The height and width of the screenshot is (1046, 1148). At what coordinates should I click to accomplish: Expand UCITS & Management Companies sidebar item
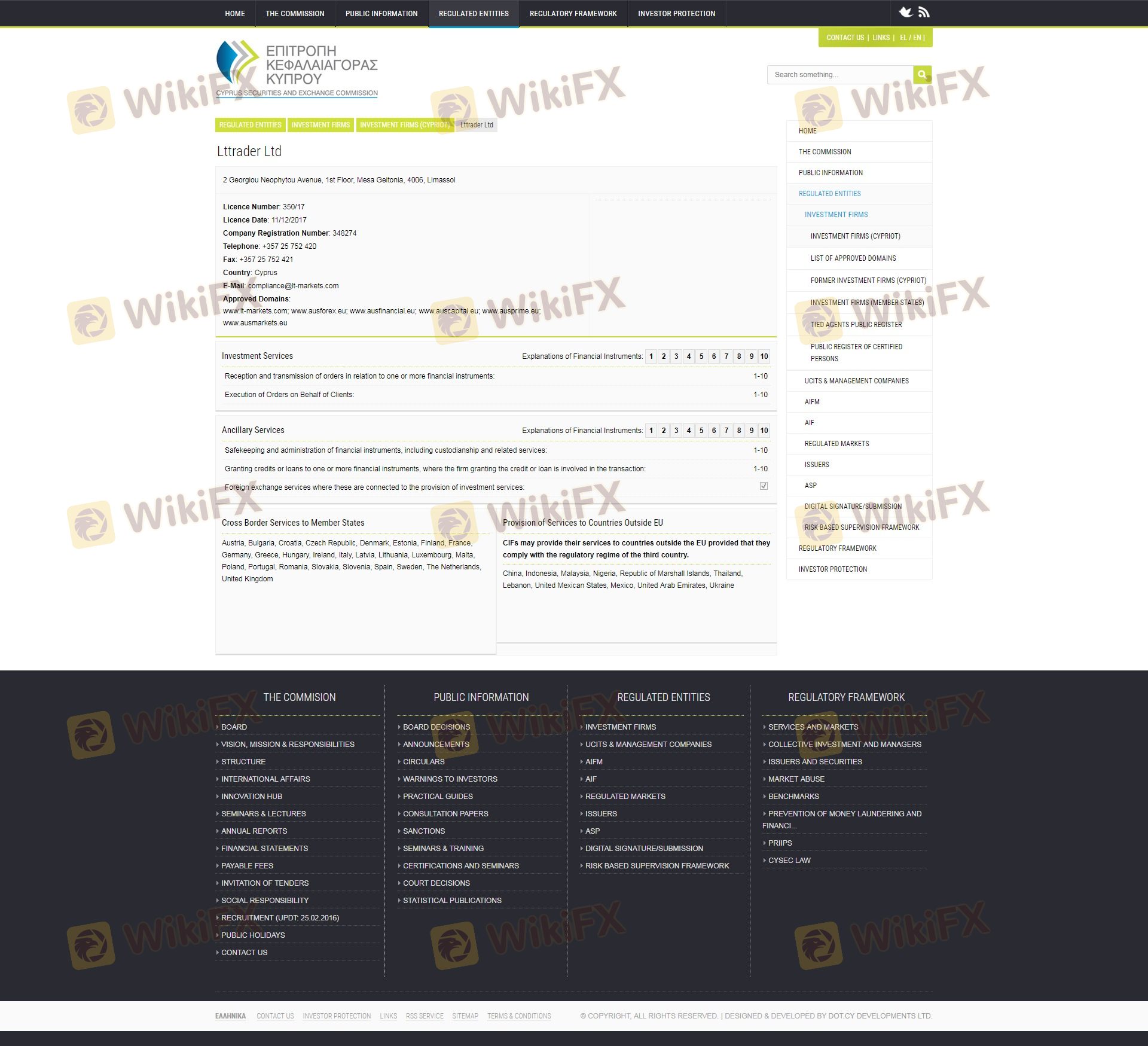(856, 381)
